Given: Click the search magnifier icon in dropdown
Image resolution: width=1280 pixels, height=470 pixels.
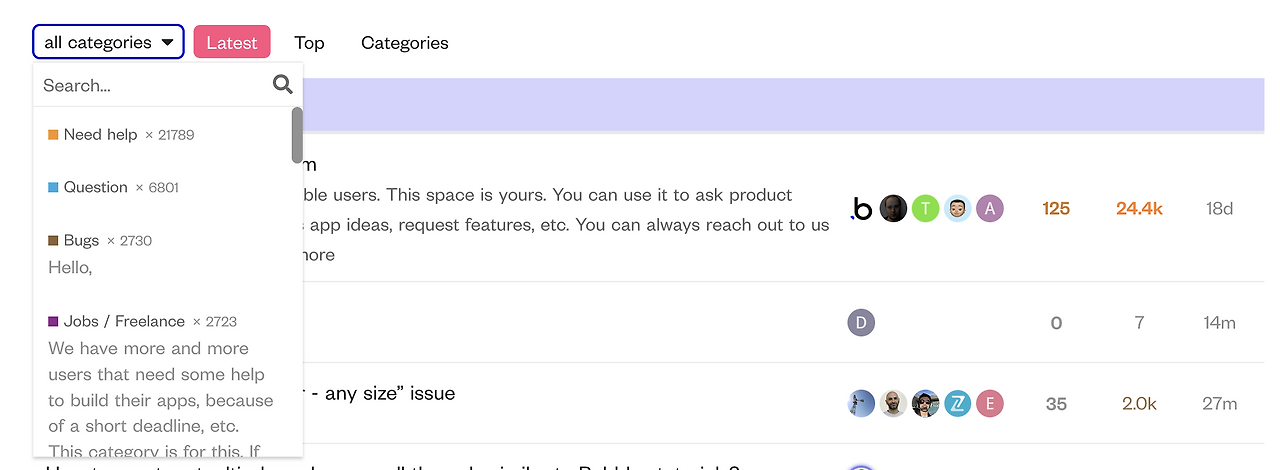Looking at the screenshot, I should (x=283, y=85).
